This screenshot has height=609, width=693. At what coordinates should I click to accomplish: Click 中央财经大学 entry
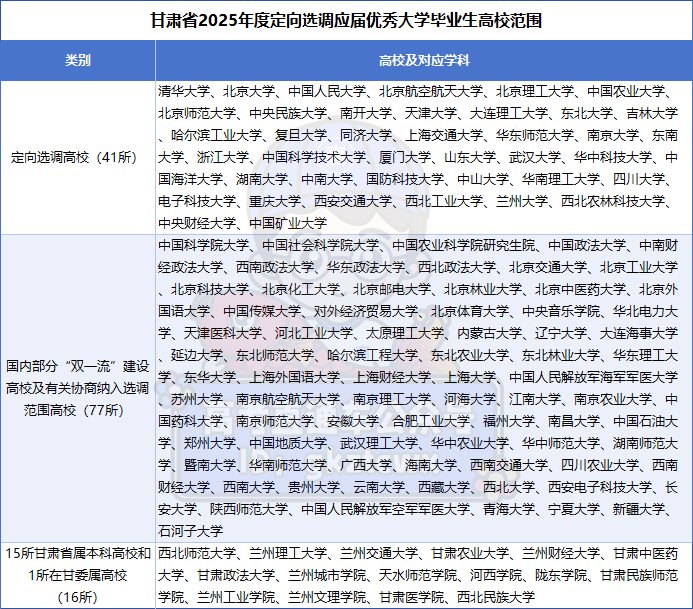coord(197,223)
